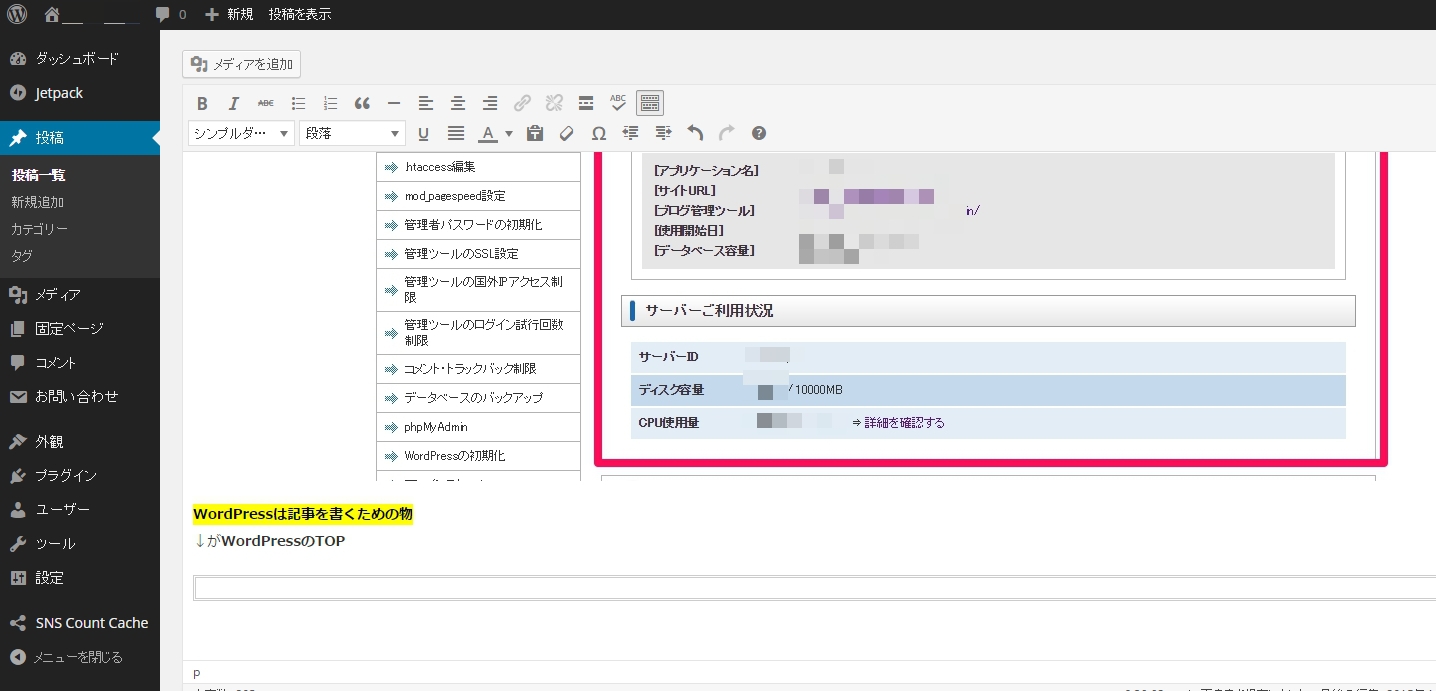Apply italic formatting
Screen dimensions: 1436x691
point(234,103)
